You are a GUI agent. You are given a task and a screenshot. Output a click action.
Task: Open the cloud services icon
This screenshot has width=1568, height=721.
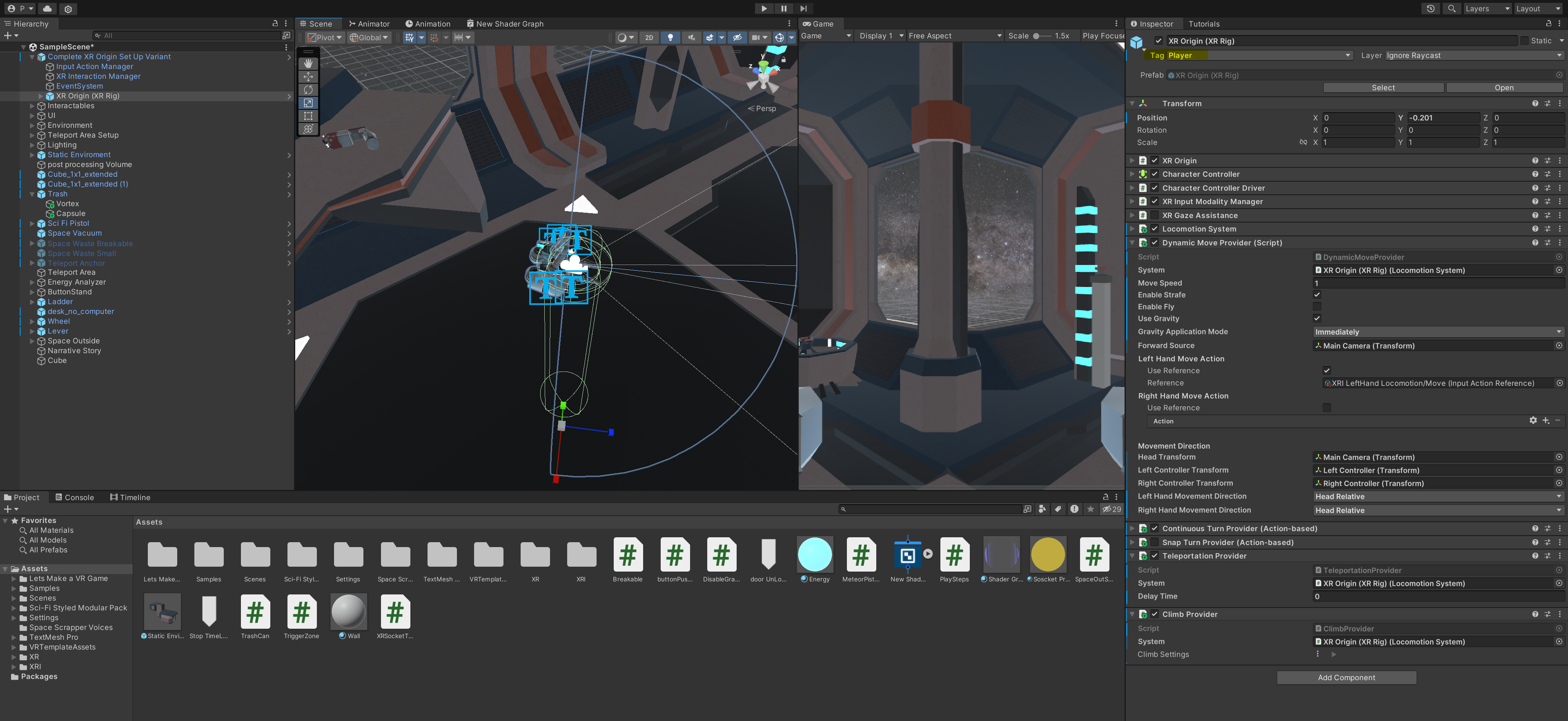[47, 9]
